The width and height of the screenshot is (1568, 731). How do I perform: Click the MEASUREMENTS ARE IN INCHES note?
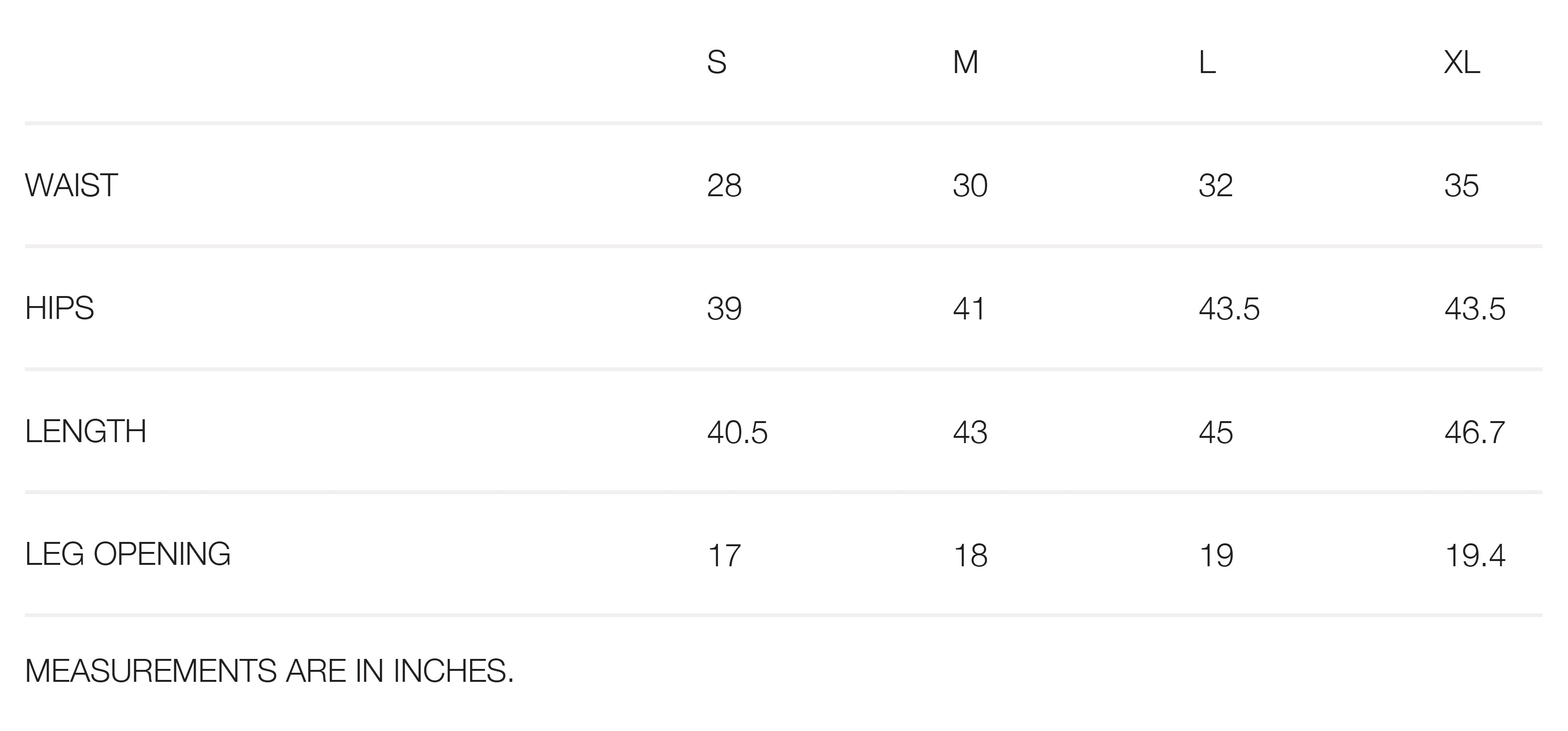(x=270, y=671)
